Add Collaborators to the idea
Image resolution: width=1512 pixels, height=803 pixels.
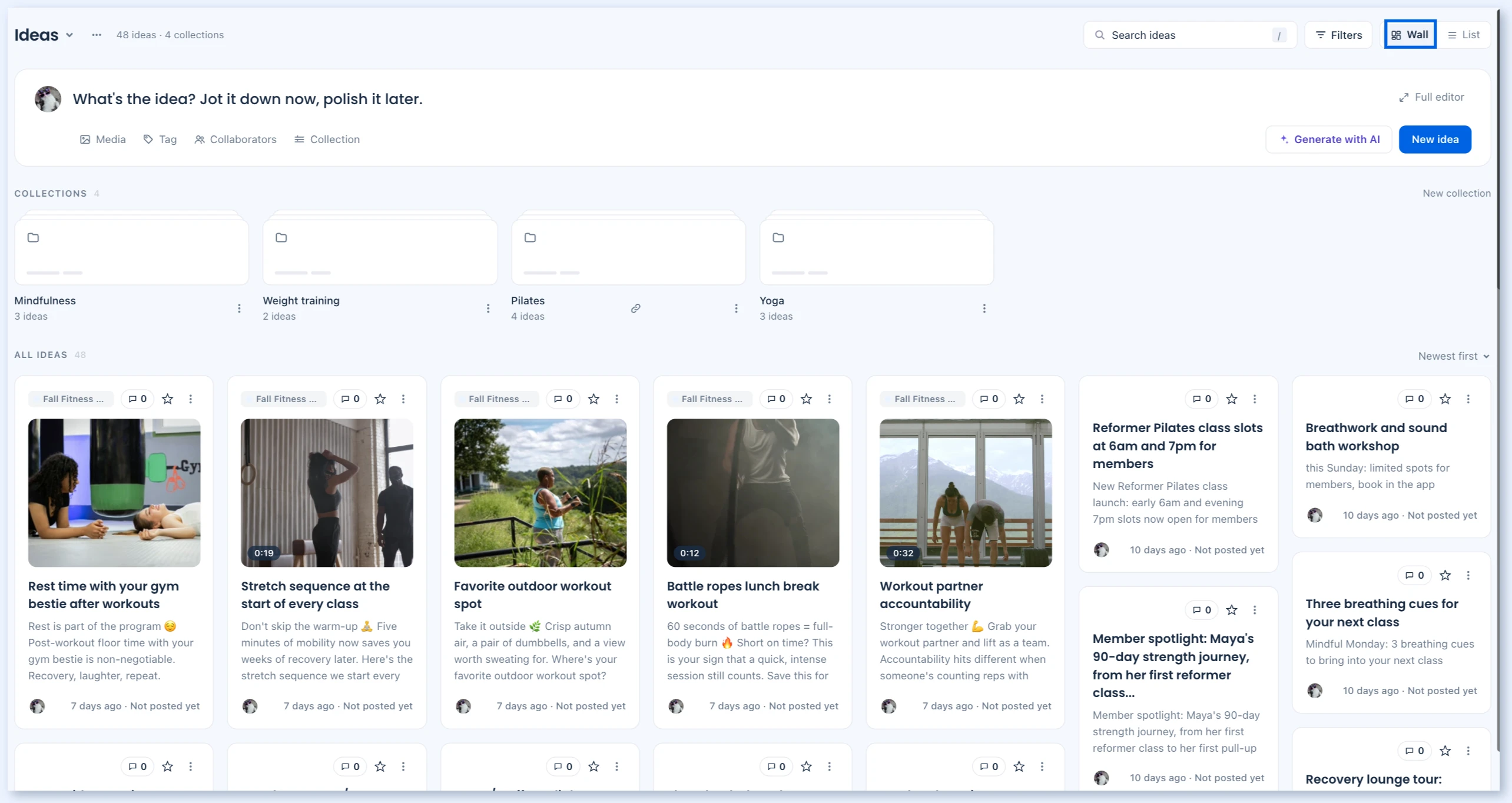tap(236, 140)
